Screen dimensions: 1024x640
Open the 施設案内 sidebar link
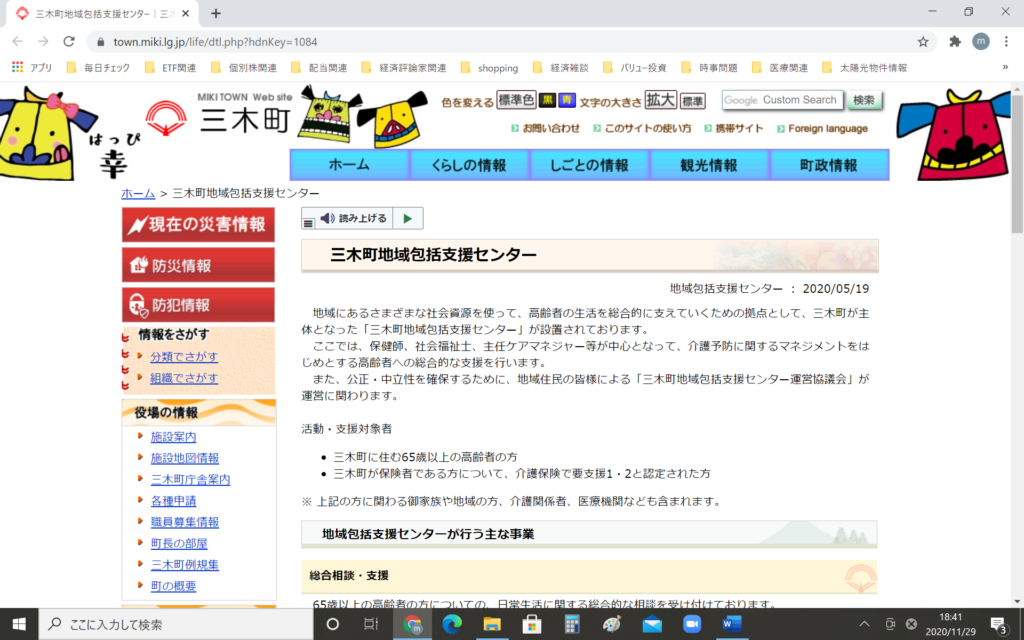174,436
